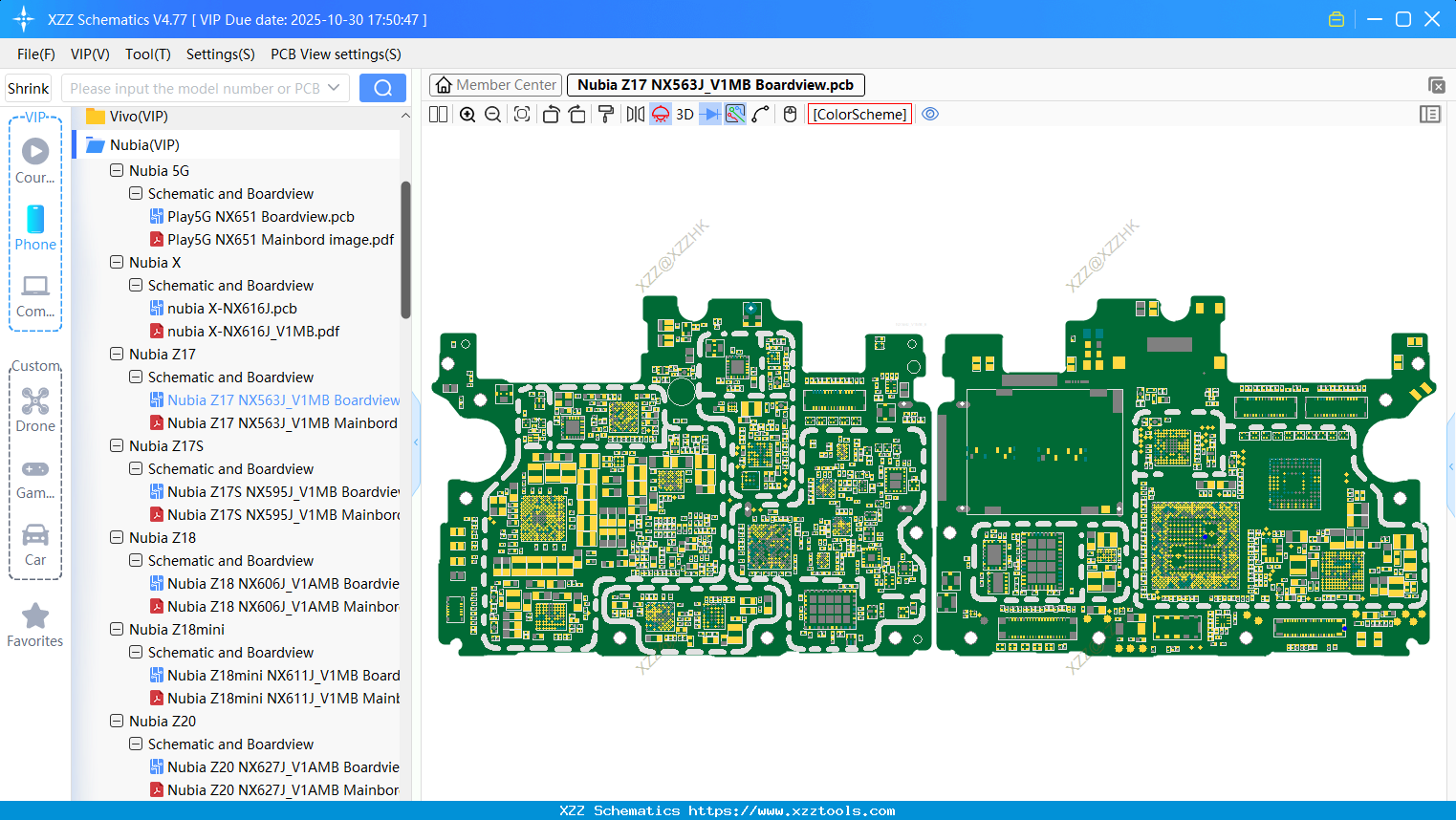
Task: Collapse the Nubia 5G schematic group
Action: (x=135, y=193)
